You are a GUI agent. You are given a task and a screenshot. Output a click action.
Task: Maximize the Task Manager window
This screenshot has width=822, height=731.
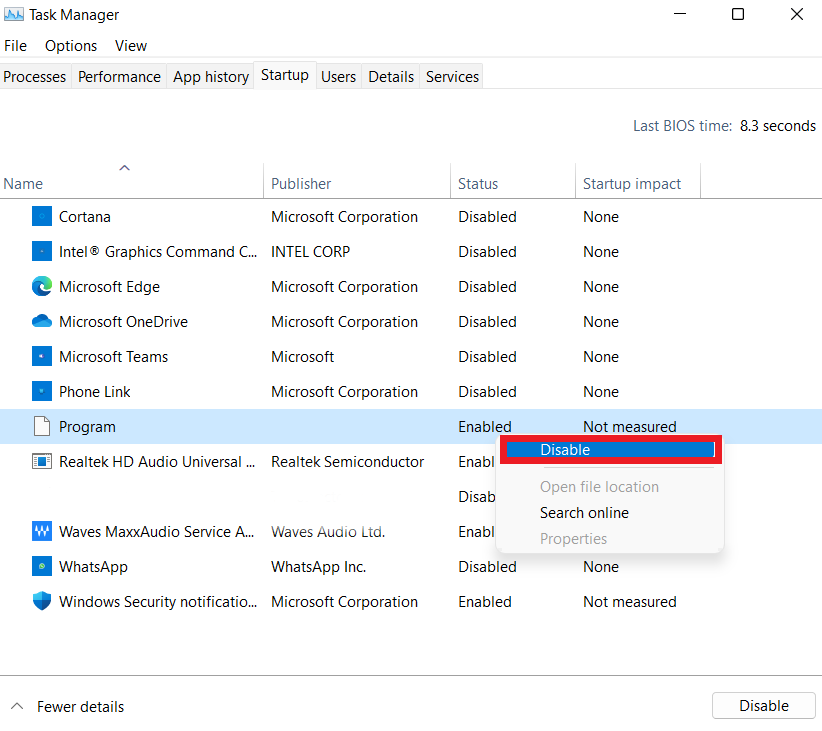coord(738,14)
